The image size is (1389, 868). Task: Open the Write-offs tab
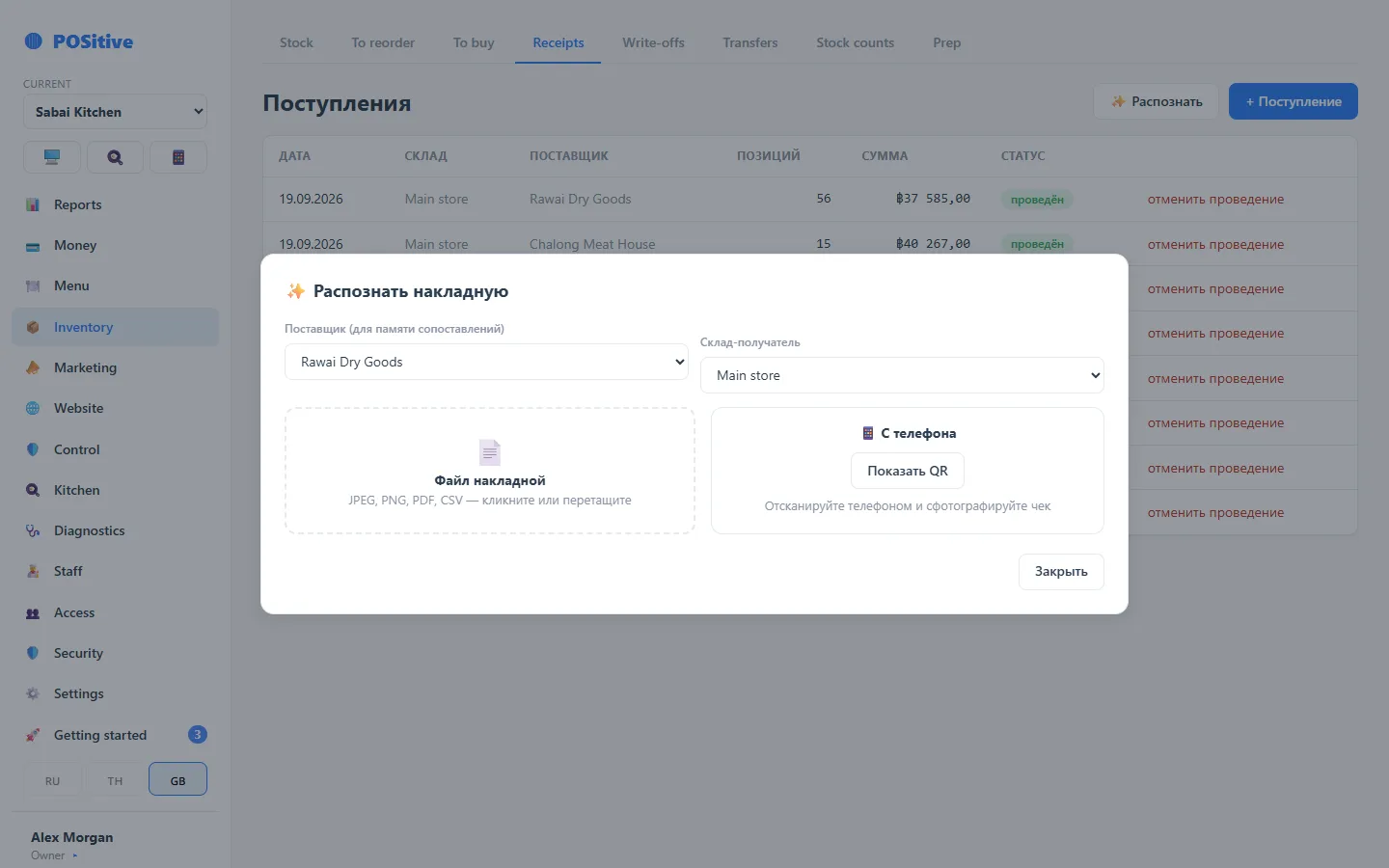(653, 42)
